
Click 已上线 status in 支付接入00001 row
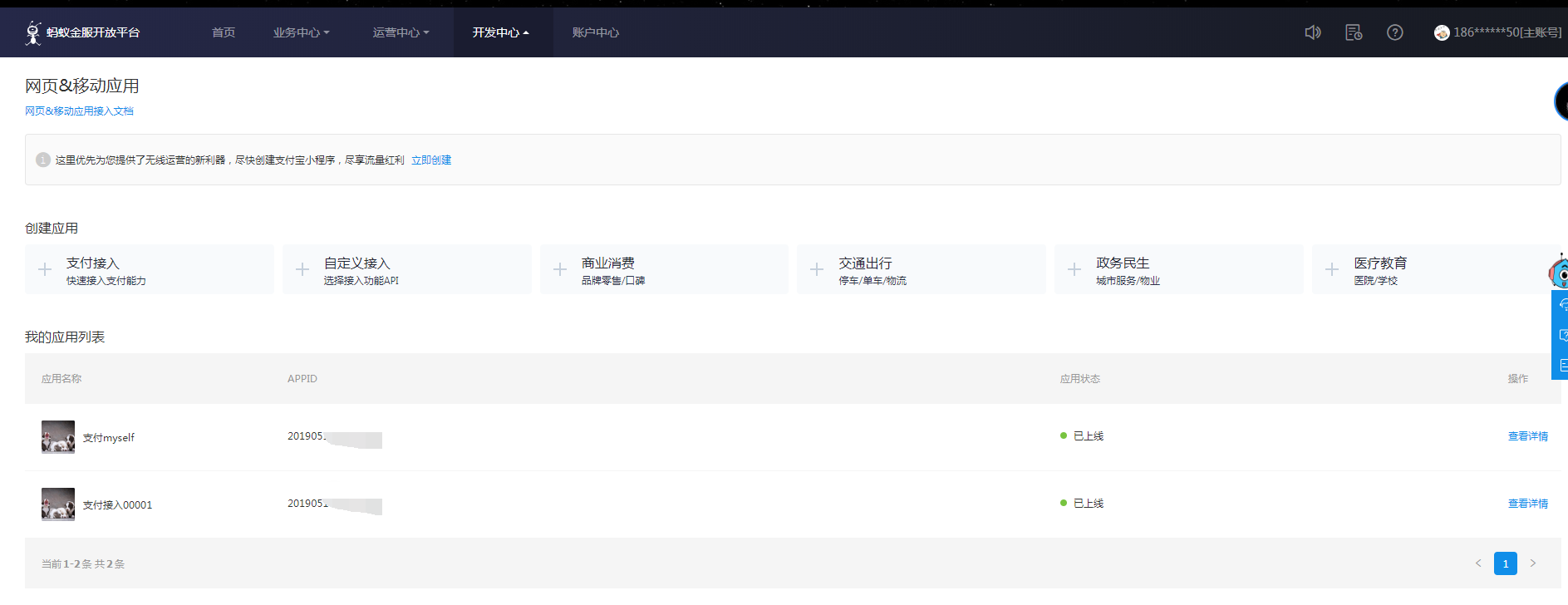[x=1082, y=504]
